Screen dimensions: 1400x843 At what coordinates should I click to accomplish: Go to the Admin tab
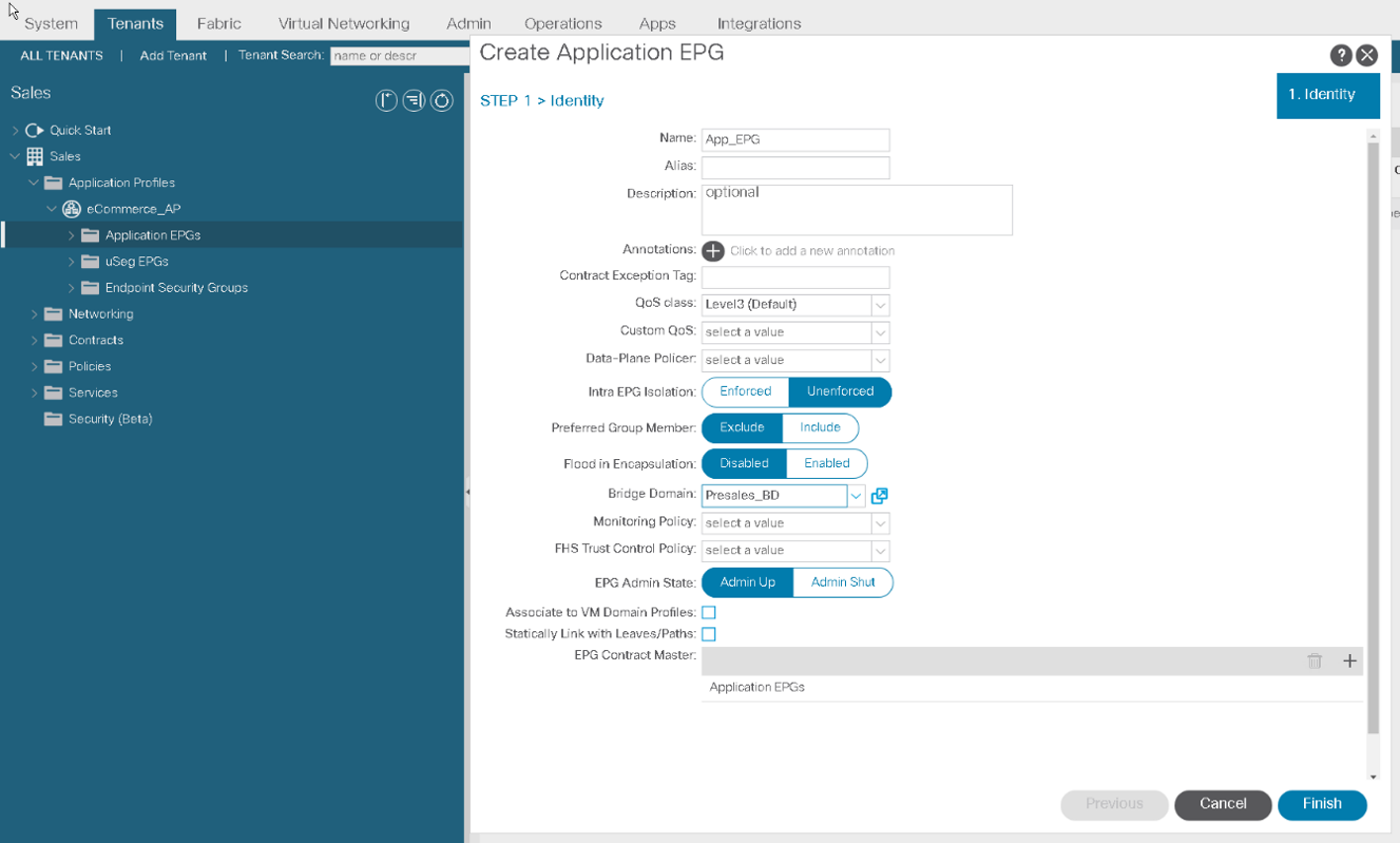(469, 24)
